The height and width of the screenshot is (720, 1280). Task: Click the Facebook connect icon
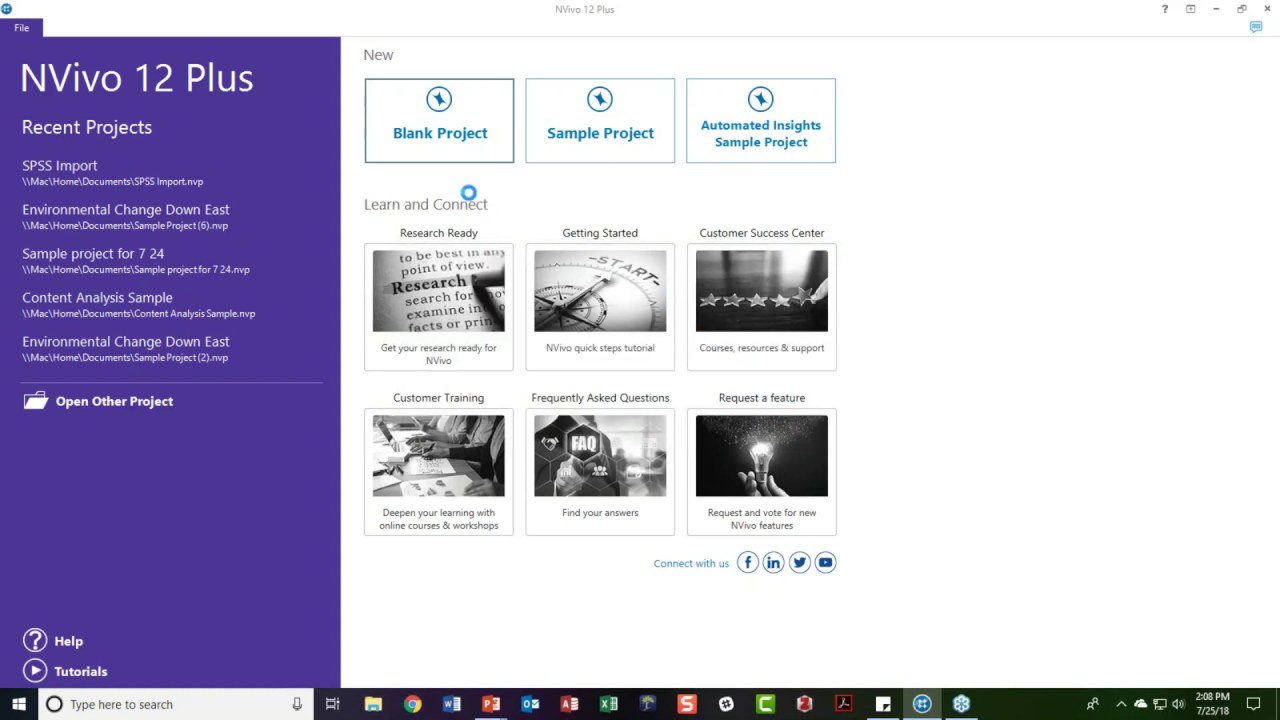point(748,563)
